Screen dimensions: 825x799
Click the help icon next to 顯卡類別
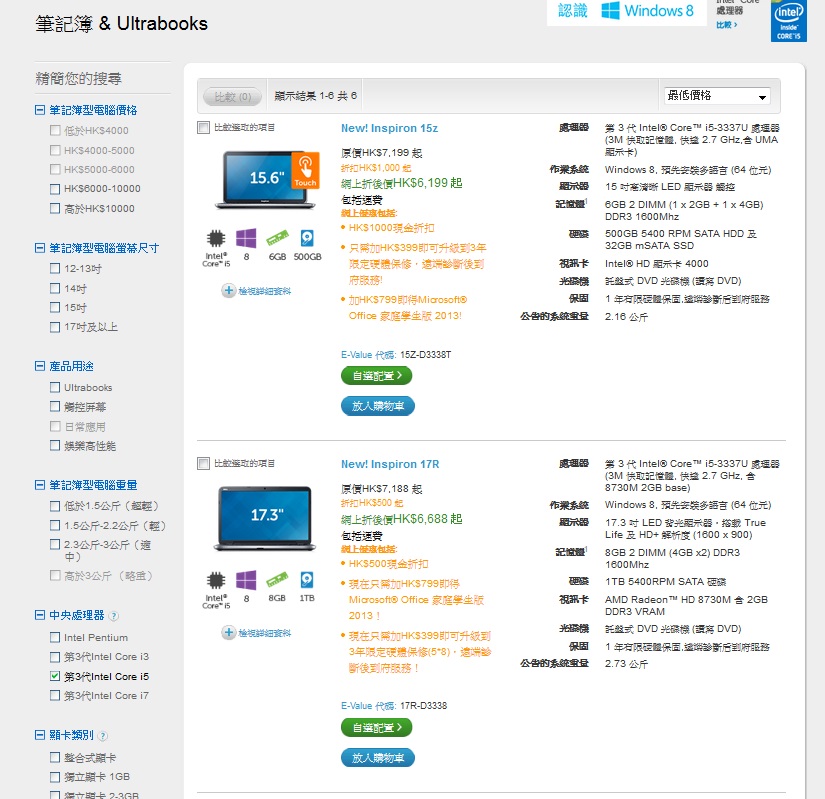(103, 736)
